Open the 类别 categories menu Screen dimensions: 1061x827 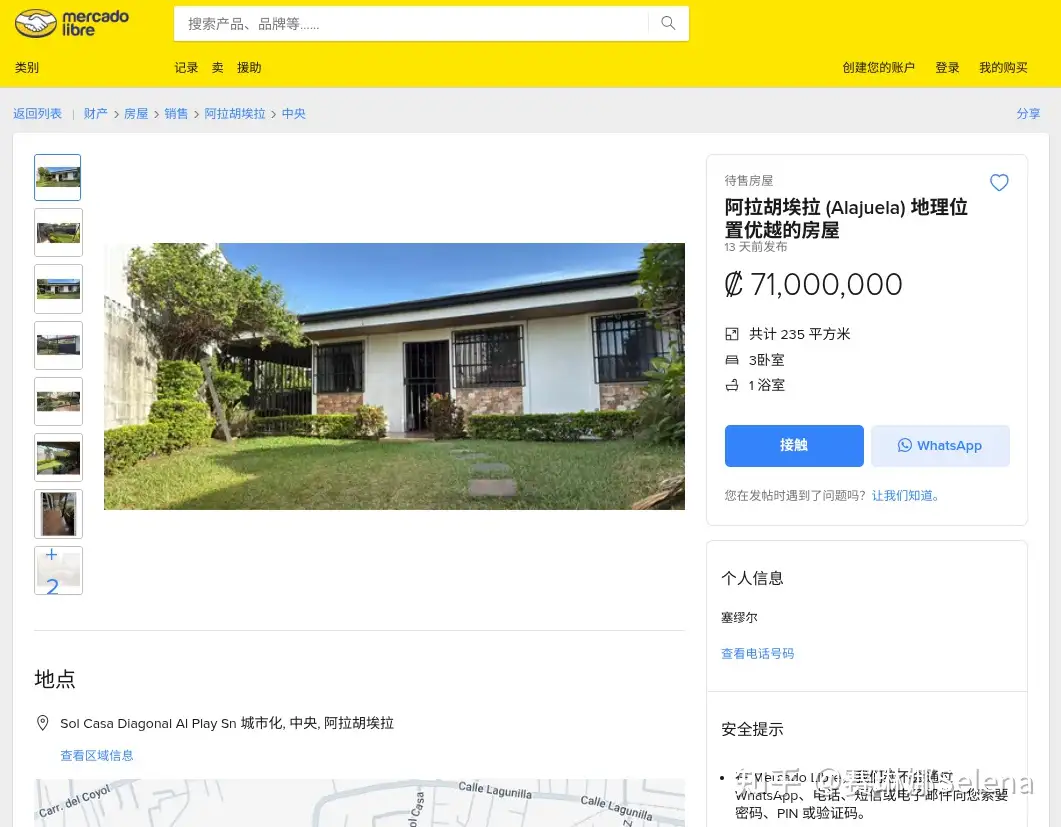27,68
